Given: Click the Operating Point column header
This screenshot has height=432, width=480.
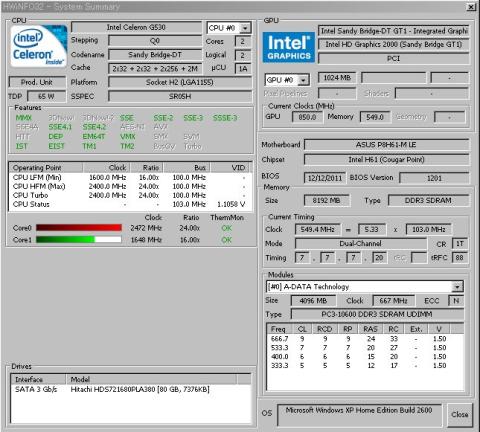Looking at the screenshot, I should pos(46,168).
